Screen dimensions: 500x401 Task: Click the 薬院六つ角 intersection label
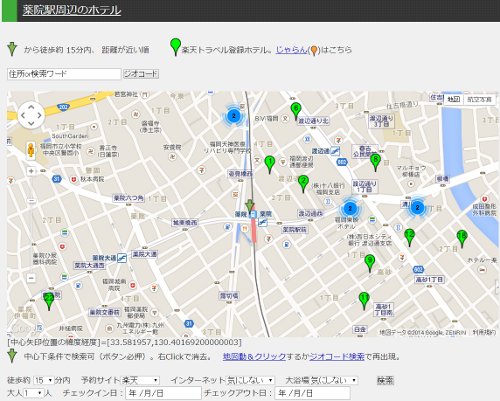[128, 198]
